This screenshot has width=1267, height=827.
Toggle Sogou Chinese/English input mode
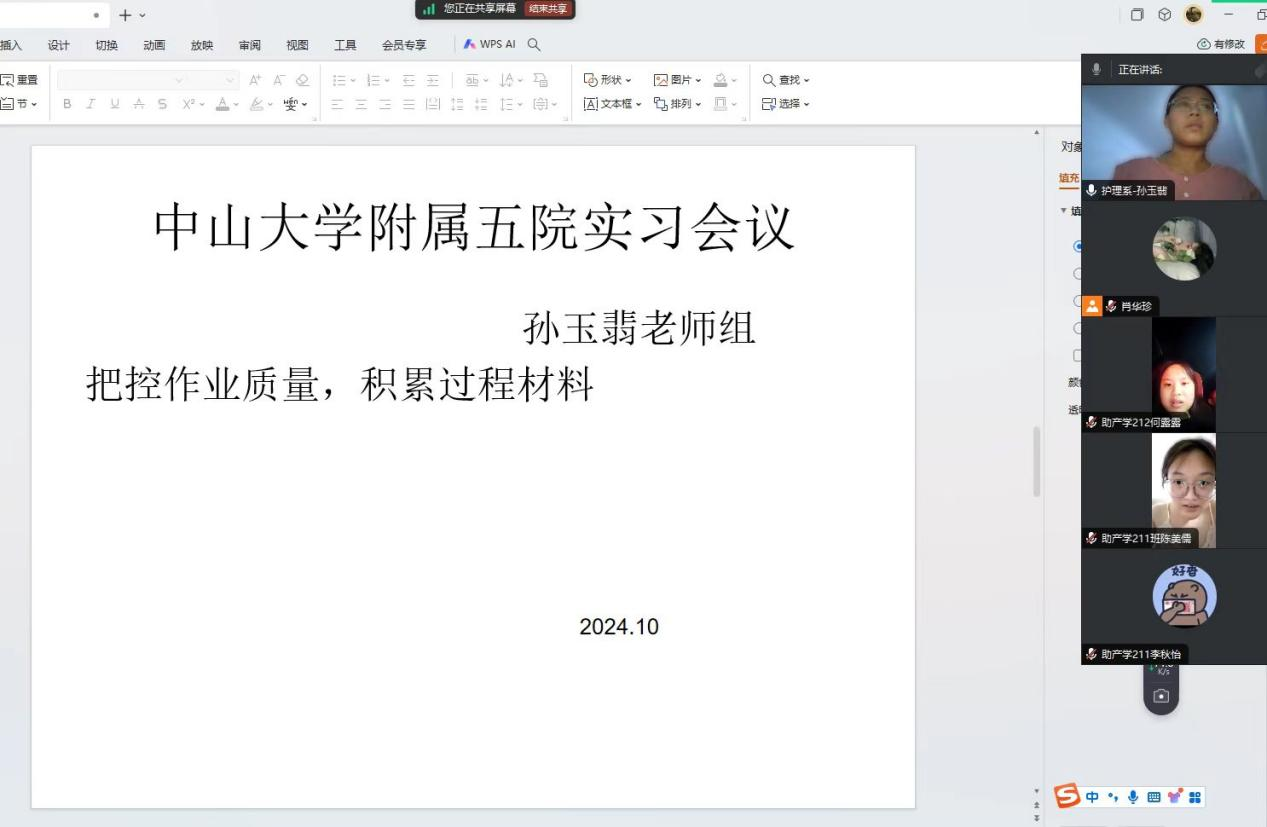coord(1092,797)
